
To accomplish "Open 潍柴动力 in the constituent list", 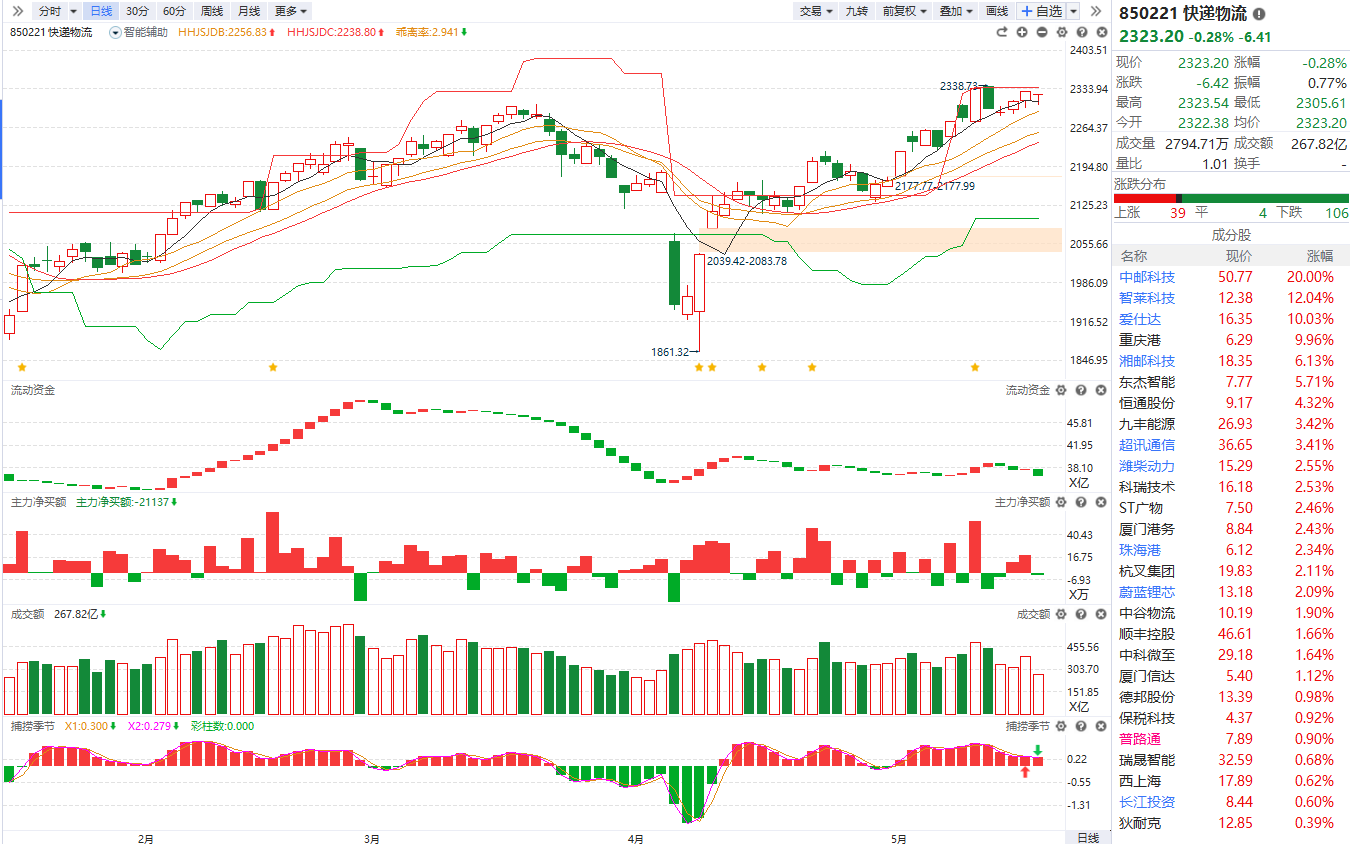I will pyautogui.click(x=1147, y=466).
